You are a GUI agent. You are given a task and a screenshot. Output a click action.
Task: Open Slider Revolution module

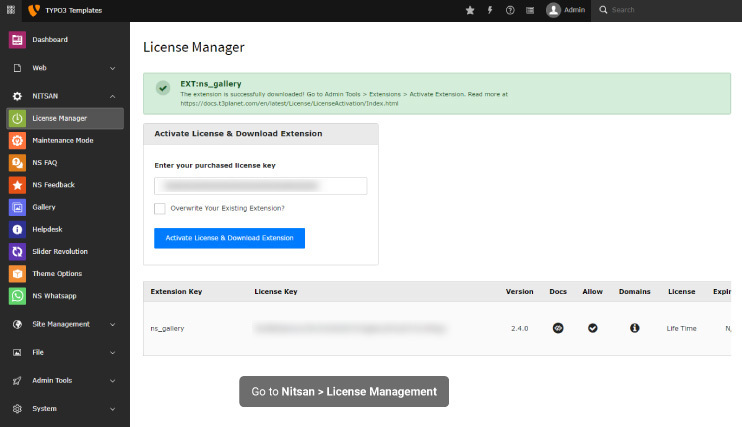[x=60, y=252]
